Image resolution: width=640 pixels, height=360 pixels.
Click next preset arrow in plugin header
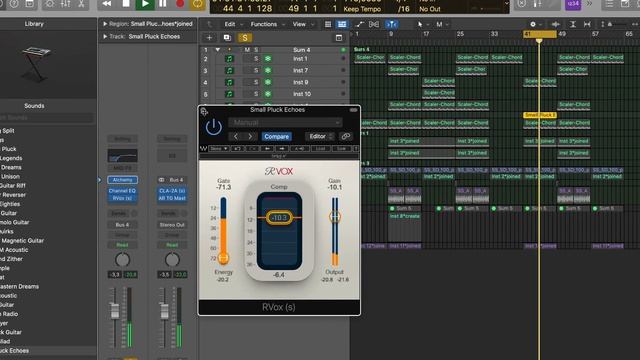(250, 136)
